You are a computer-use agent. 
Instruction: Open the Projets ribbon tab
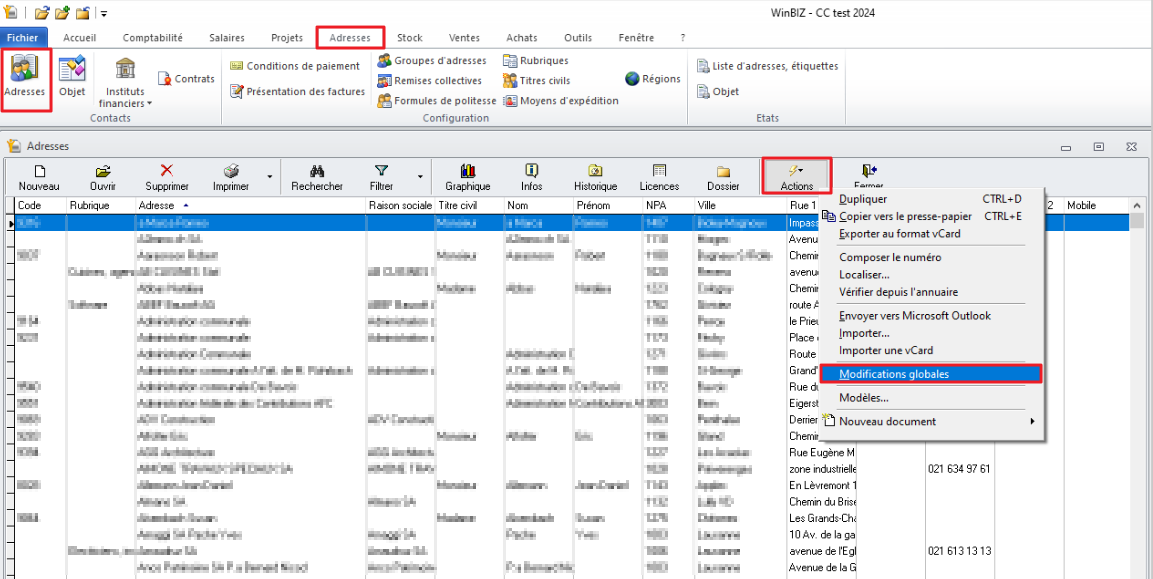coord(287,38)
